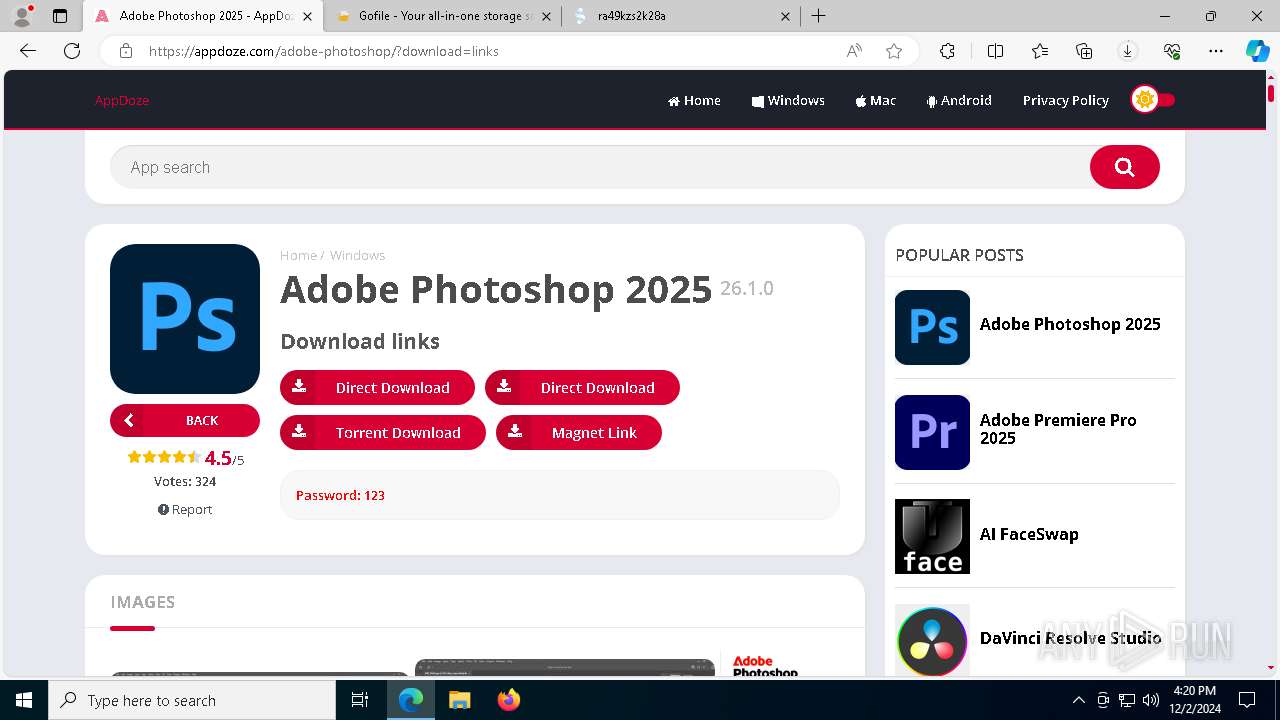
Task: Click the AppDoze site logo
Action: coord(122,100)
